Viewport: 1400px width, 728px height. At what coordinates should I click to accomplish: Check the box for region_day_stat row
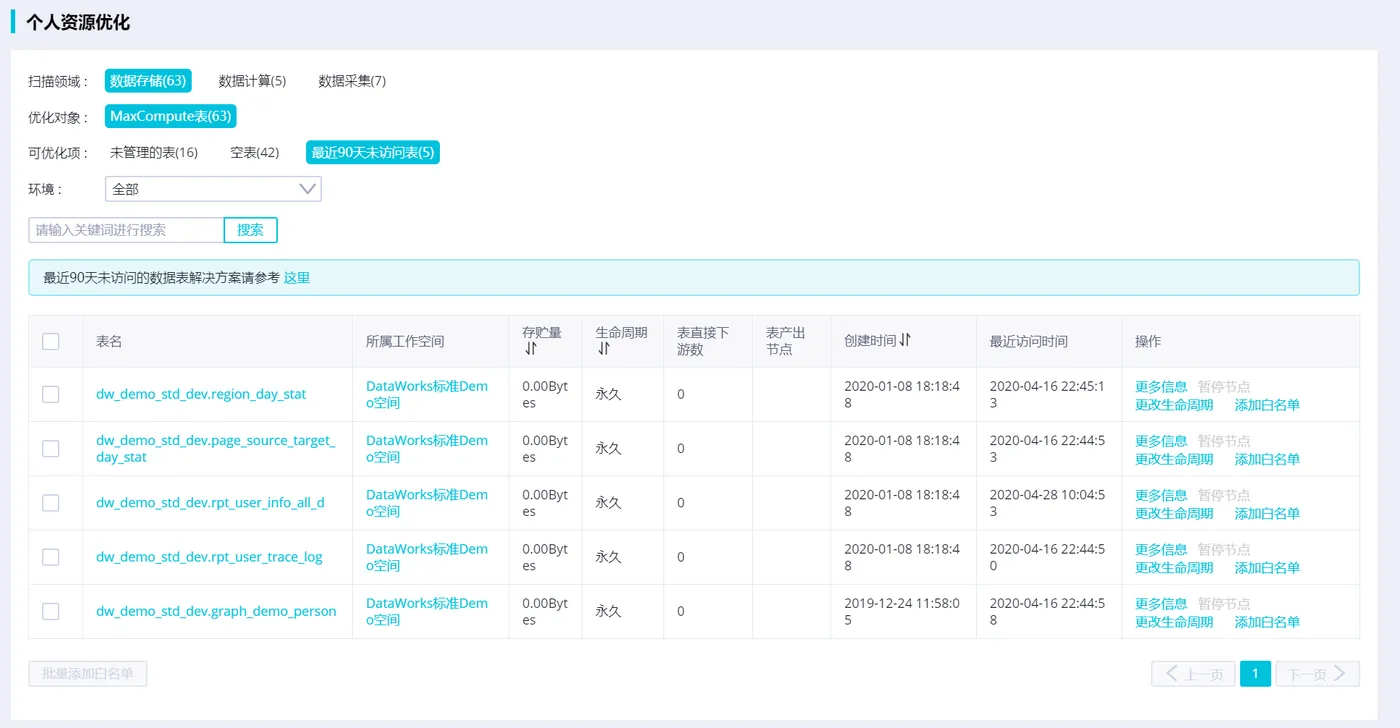click(x=51, y=394)
